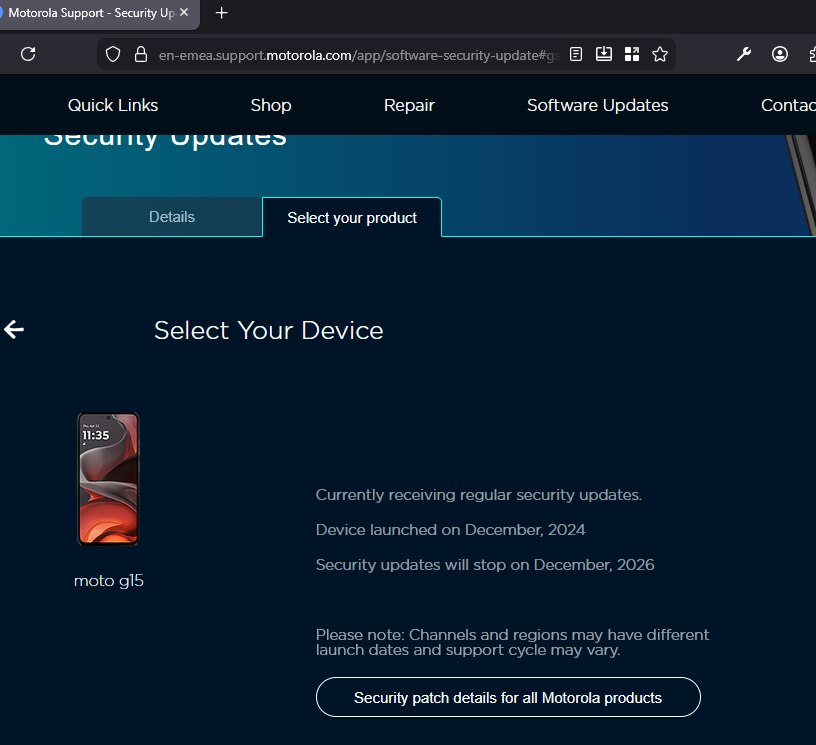Open the Shop menu item
The height and width of the screenshot is (745, 816).
point(271,105)
